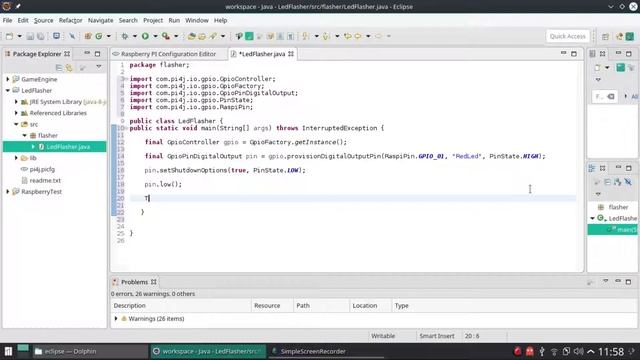Viewport: 640px width, 360px height.
Task: Click the Last Edit Location icon
Action: (x=347, y=36)
